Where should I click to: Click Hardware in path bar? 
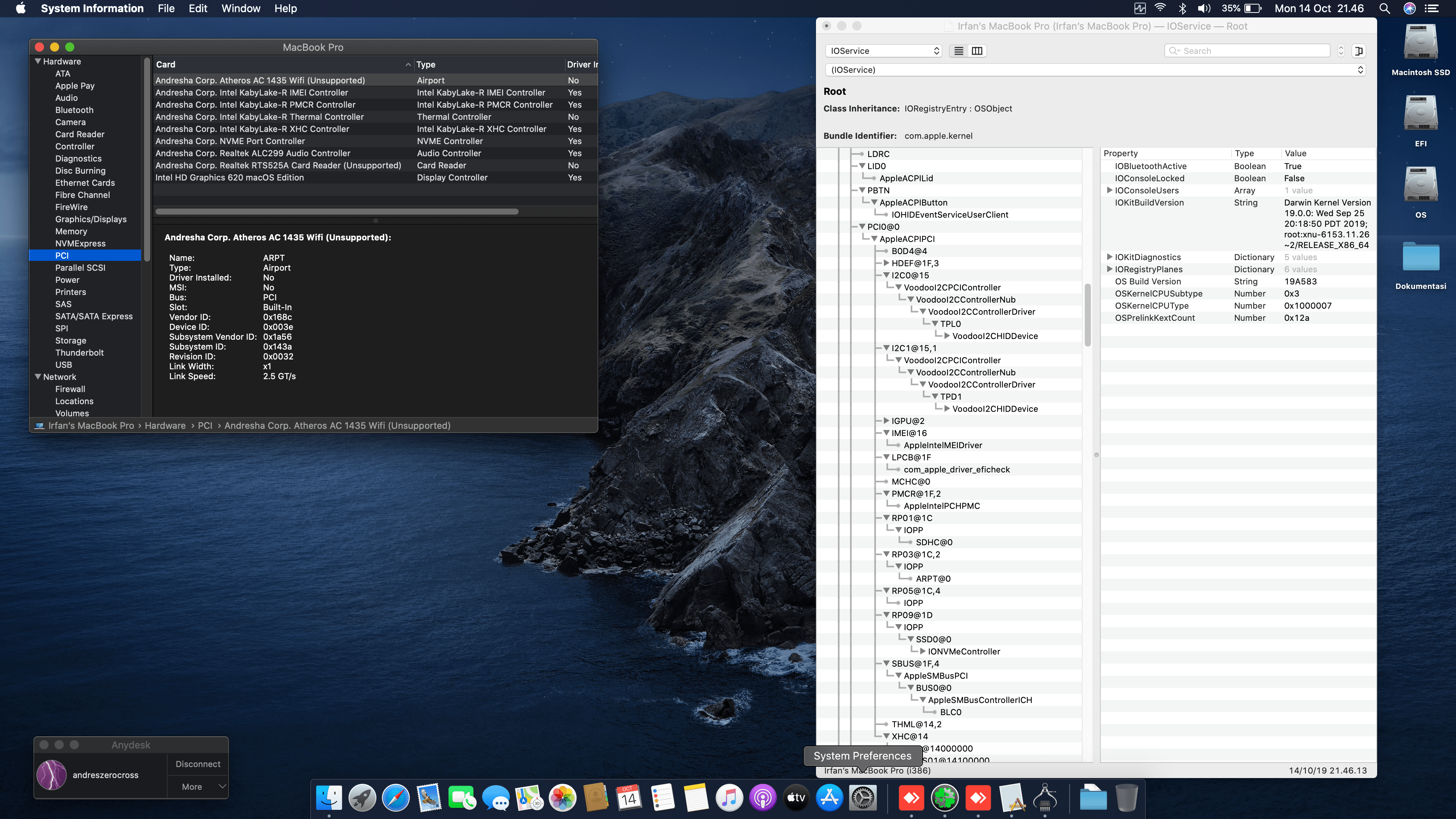point(165,425)
